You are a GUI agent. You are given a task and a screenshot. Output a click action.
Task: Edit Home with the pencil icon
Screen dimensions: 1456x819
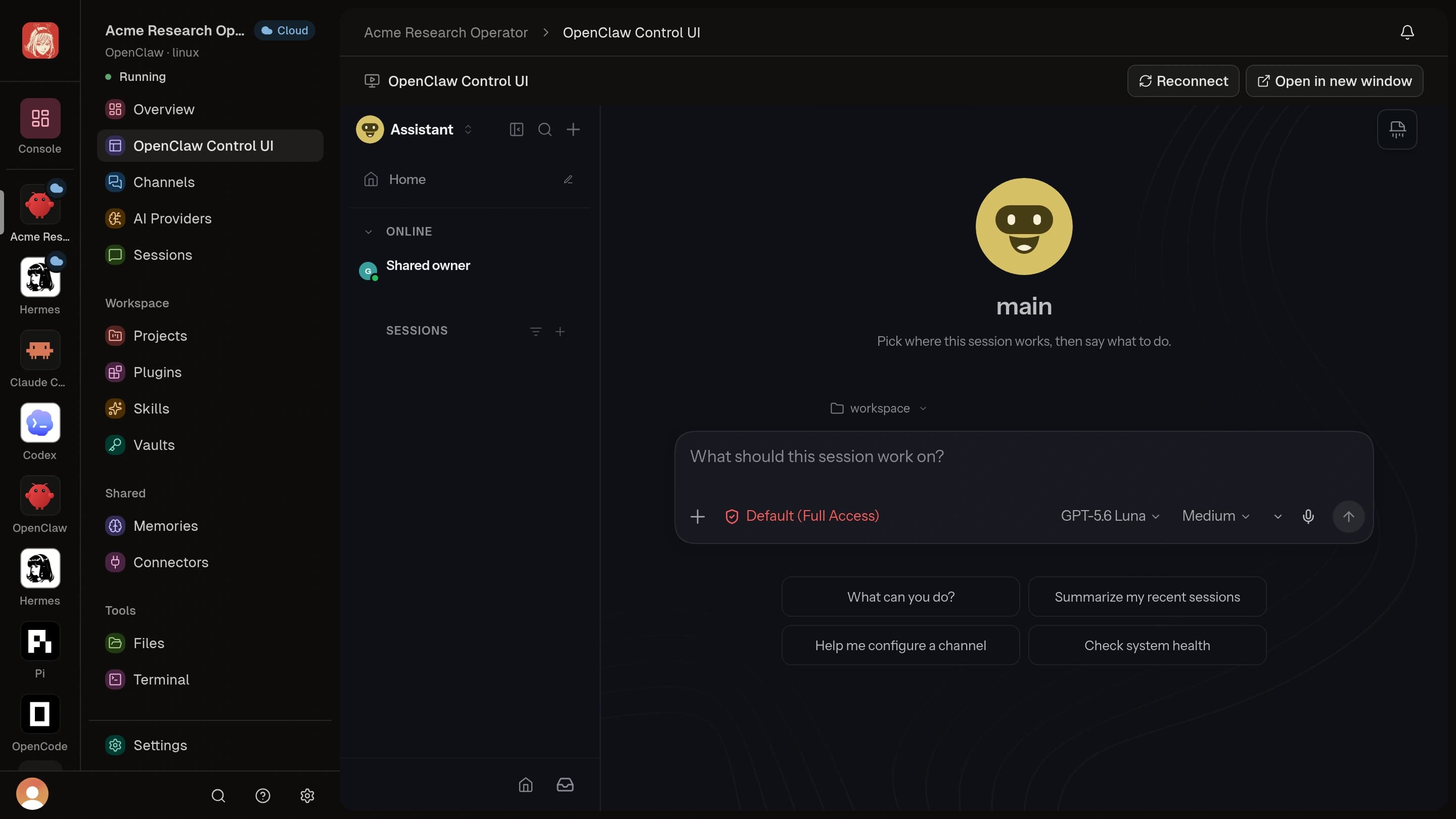568,179
